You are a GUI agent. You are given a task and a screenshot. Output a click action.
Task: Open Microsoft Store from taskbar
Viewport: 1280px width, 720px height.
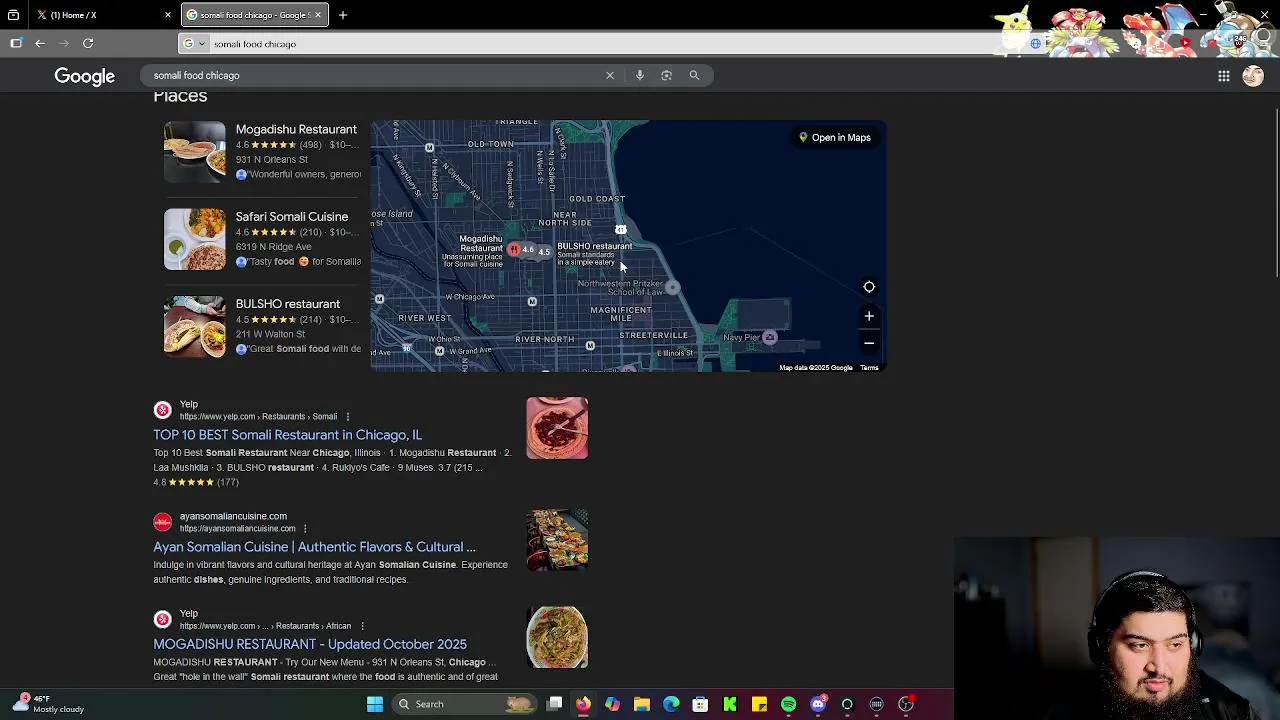[x=700, y=704]
